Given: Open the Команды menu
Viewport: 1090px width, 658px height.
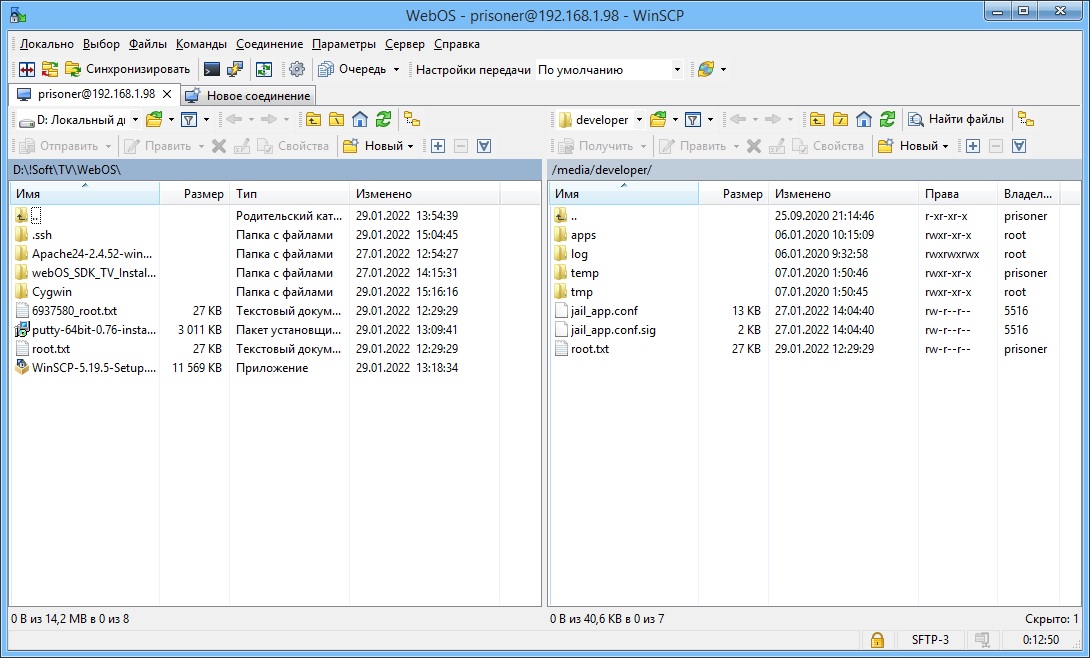Looking at the screenshot, I should tap(201, 44).
